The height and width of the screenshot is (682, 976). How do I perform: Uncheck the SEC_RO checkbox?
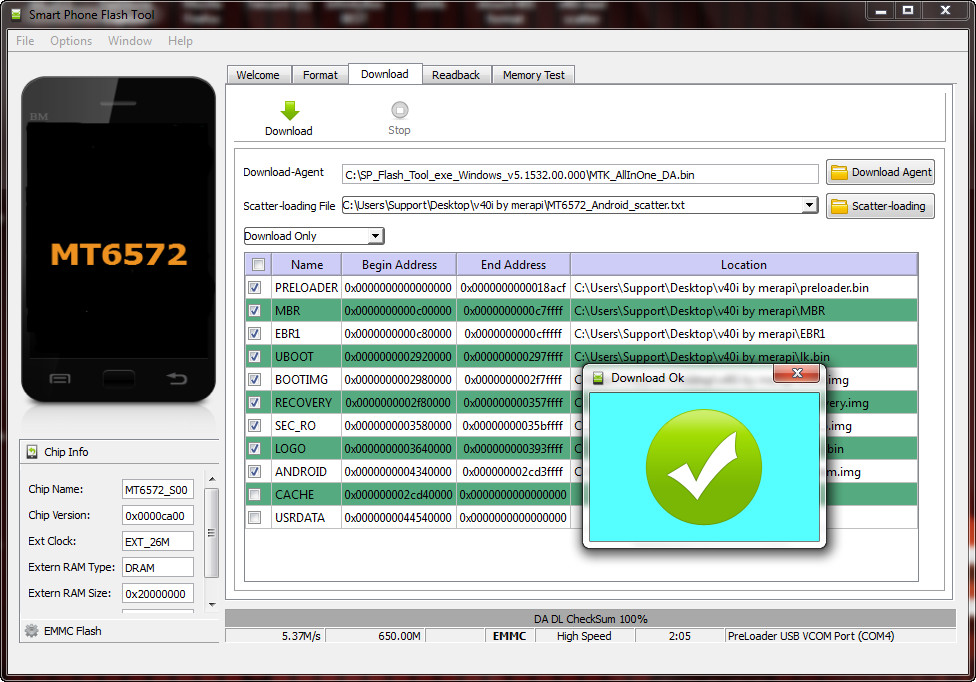coord(255,426)
